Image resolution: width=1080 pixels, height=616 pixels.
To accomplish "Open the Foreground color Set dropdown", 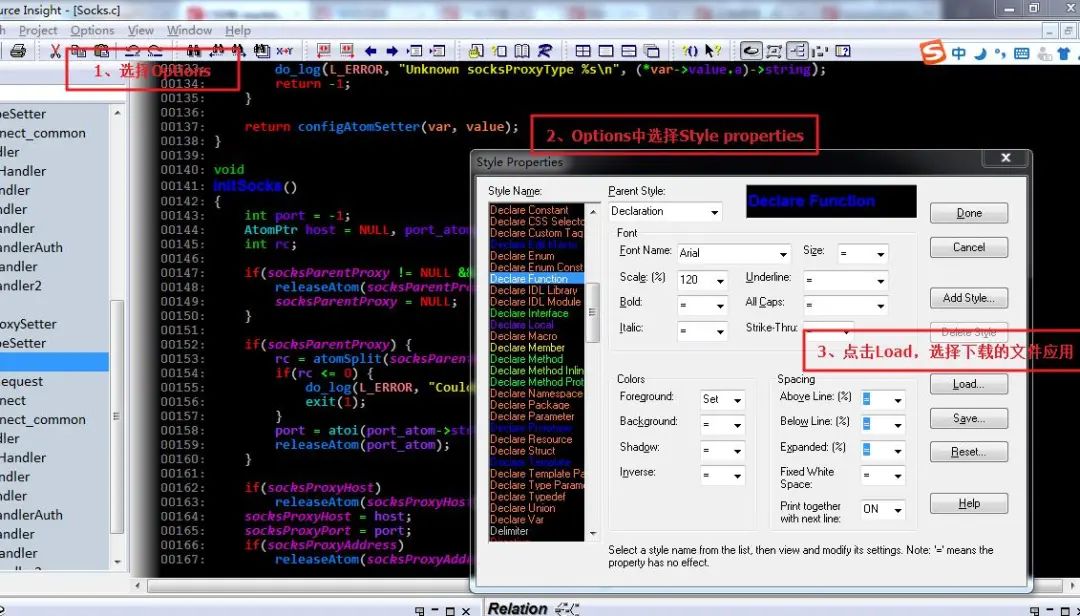I will [736, 400].
